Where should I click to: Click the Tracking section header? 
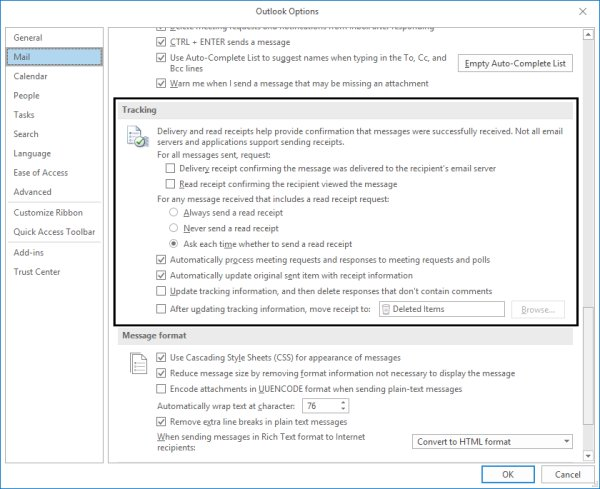[345, 110]
